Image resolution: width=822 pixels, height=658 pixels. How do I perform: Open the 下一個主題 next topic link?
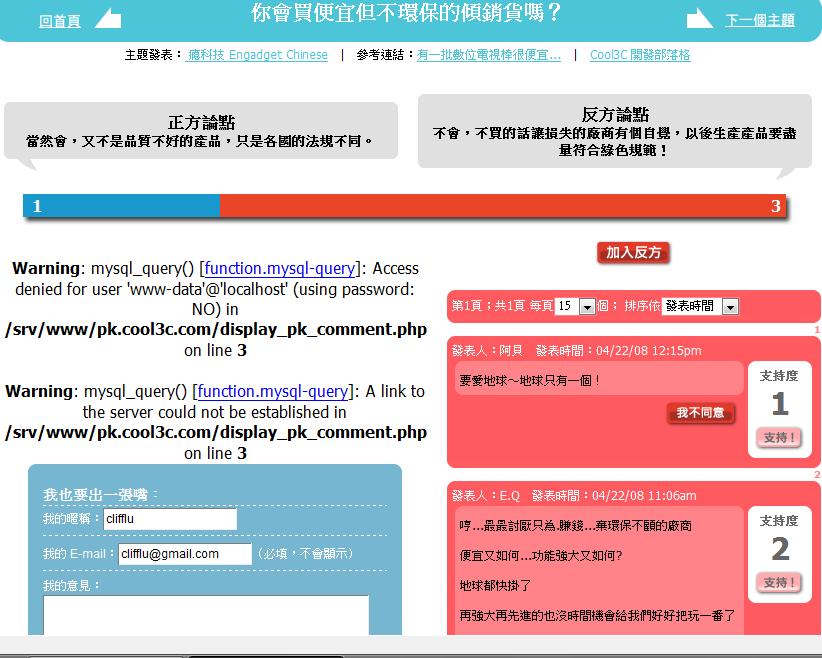(760, 20)
